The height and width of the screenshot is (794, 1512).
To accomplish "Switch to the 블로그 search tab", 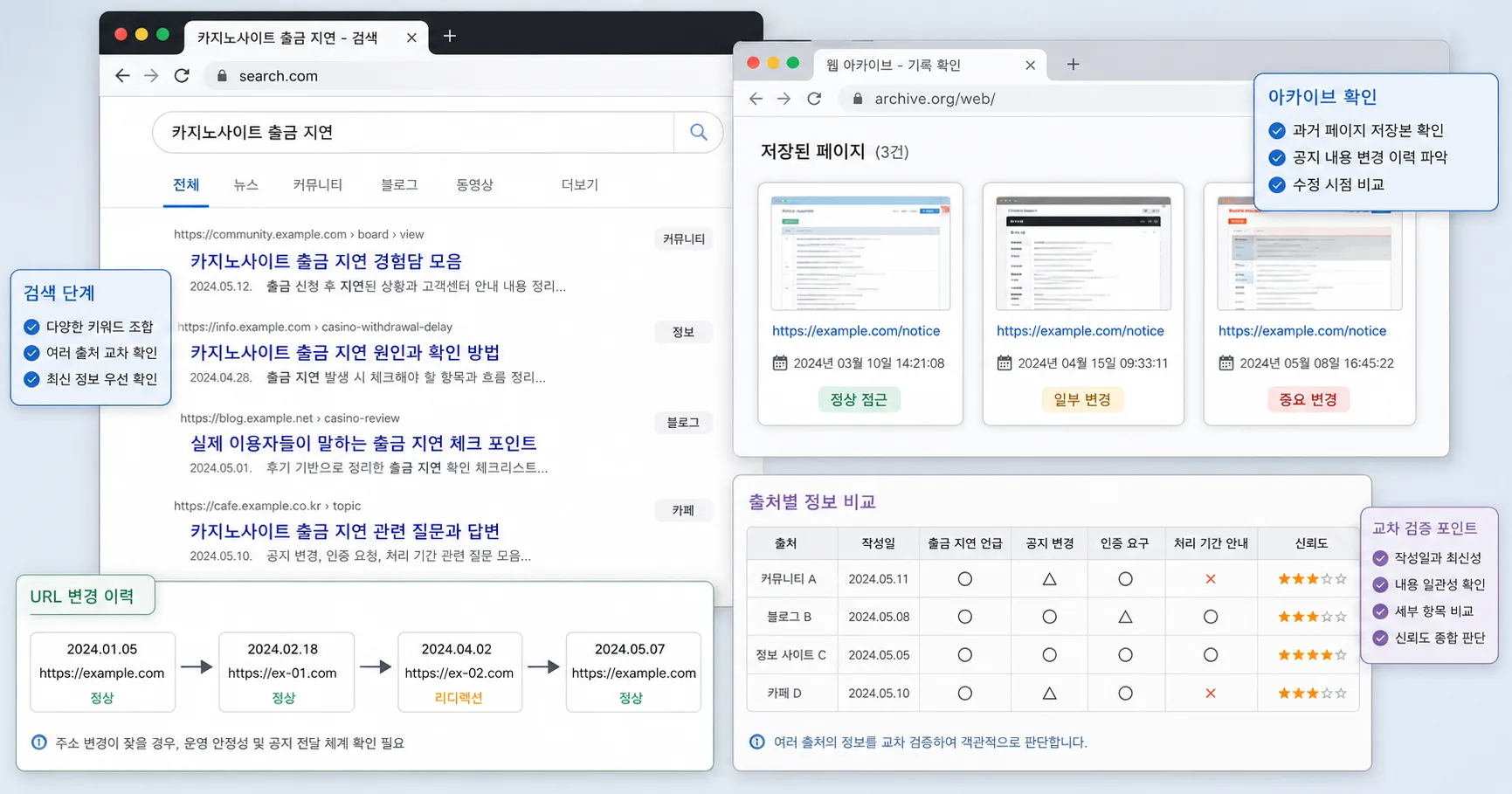I will pos(399,185).
